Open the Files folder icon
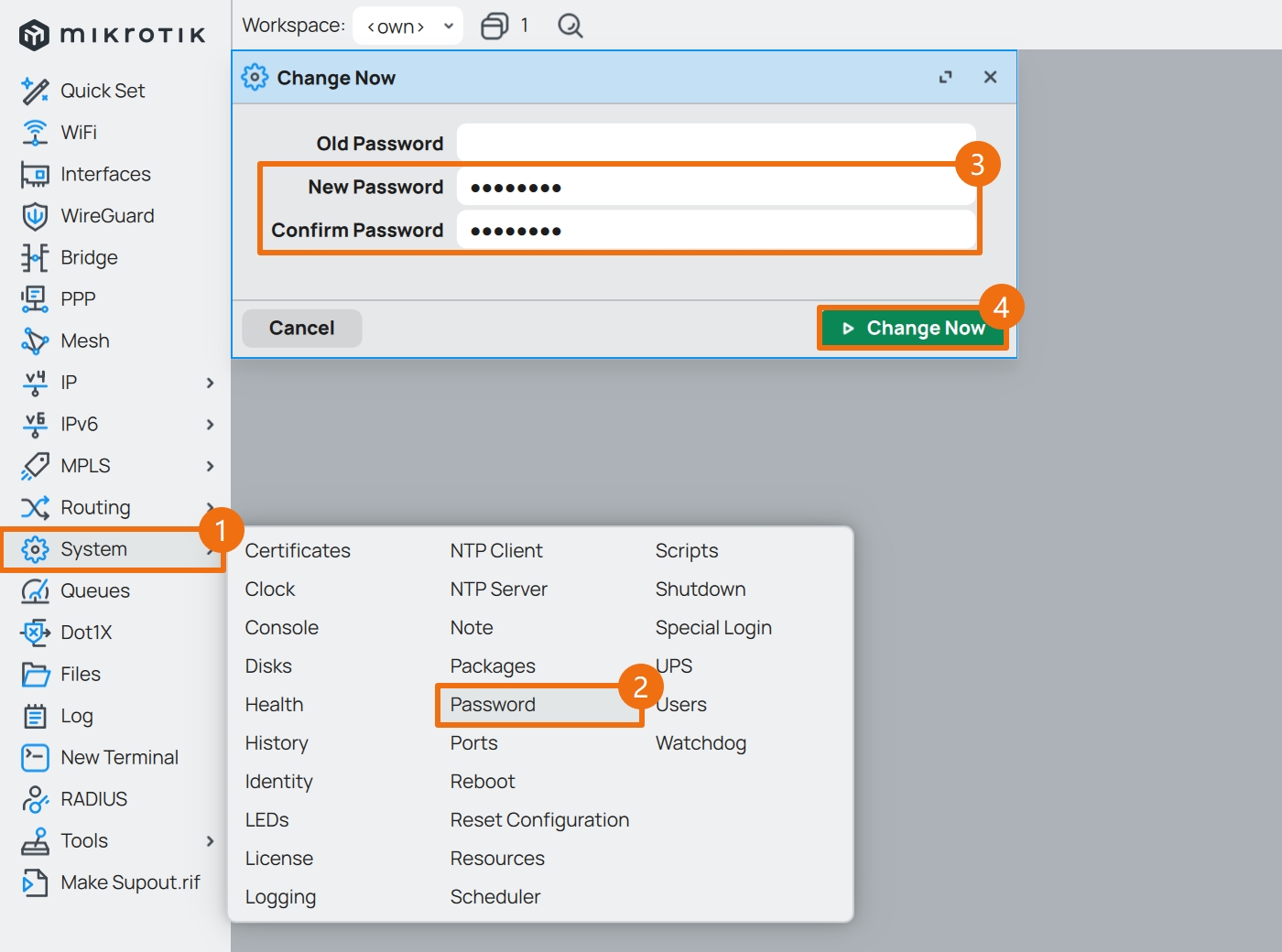This screenshot has height=952, width=1282. [x=35, y=675]
